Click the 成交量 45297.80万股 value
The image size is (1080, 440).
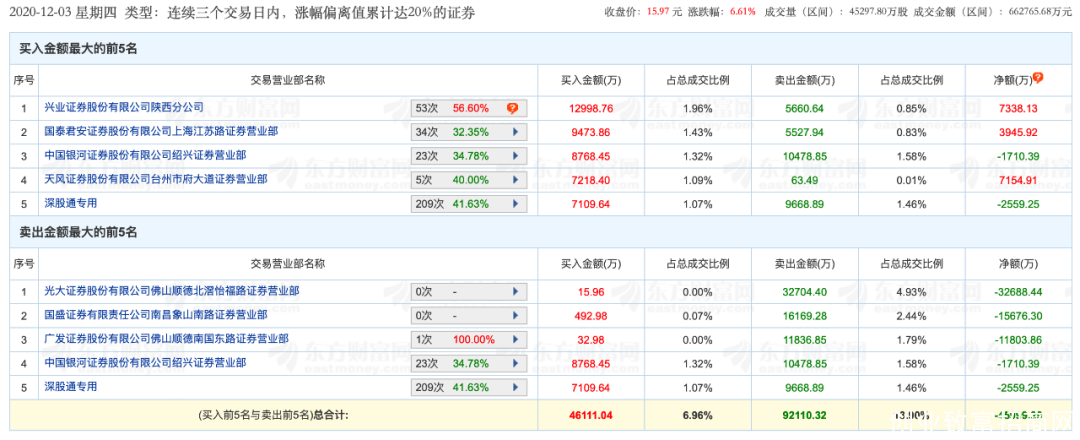click(x=879, y=12)
